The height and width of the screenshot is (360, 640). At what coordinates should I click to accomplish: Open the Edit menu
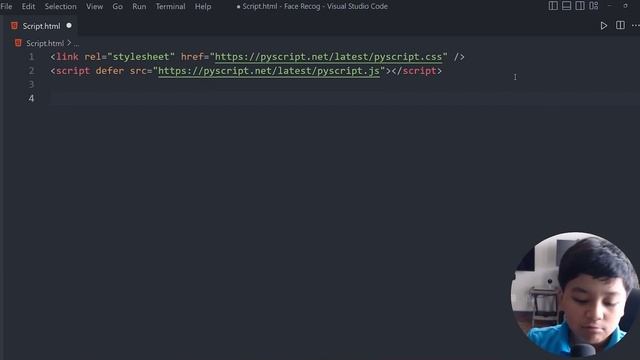[x=28, y=7]
